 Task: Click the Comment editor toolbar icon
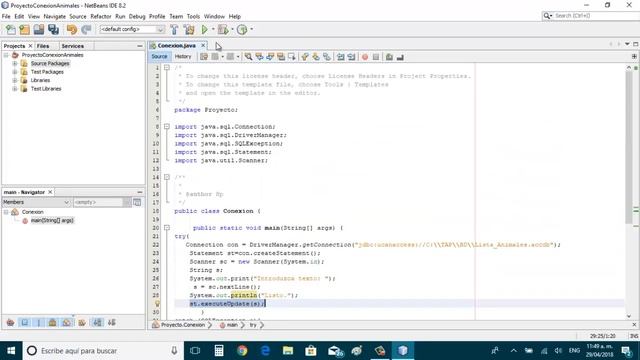(x=389, y=57)
